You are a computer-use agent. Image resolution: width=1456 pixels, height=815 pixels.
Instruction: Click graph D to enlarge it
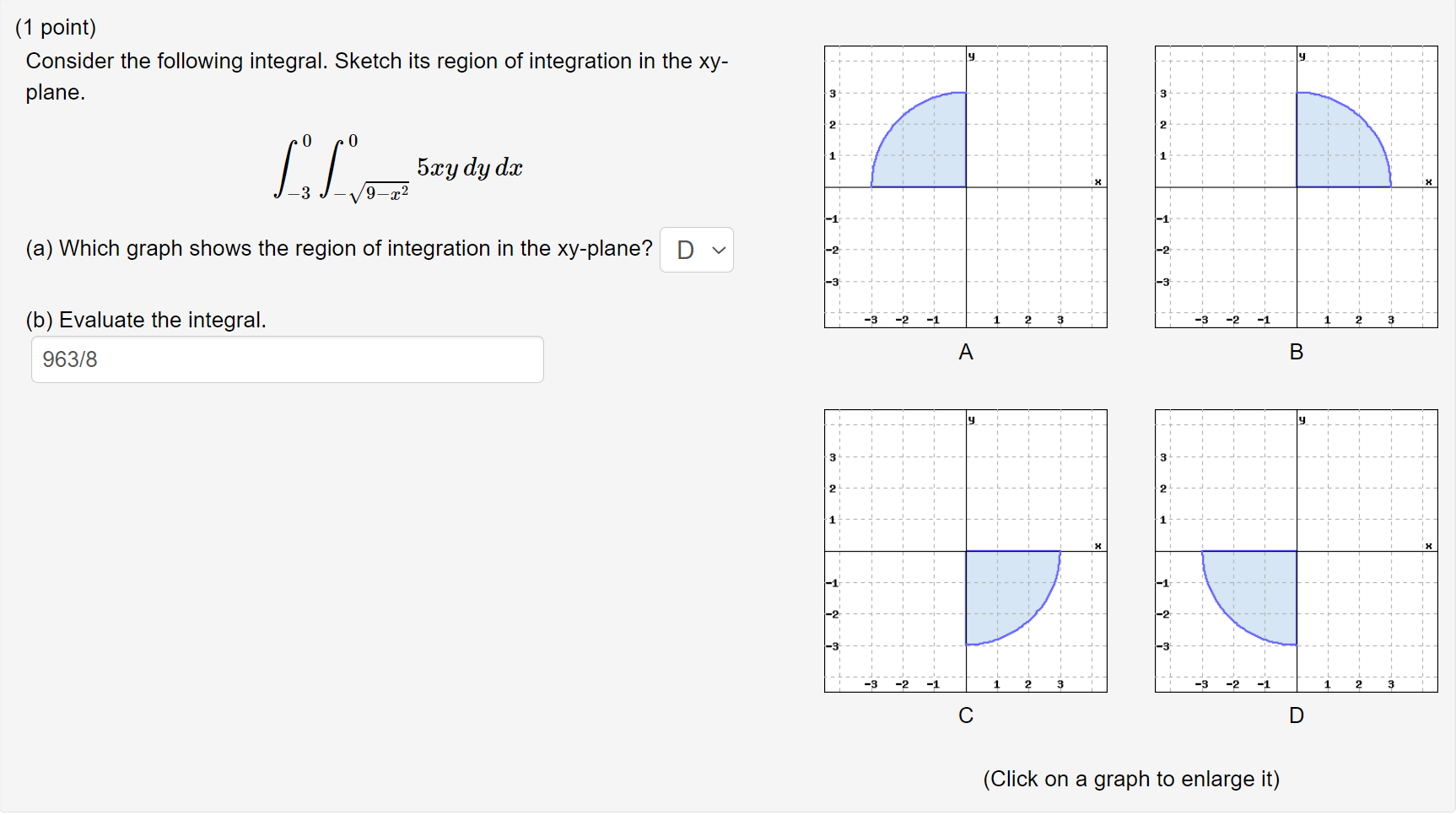pyautogui.click(x=1296, y=548)
